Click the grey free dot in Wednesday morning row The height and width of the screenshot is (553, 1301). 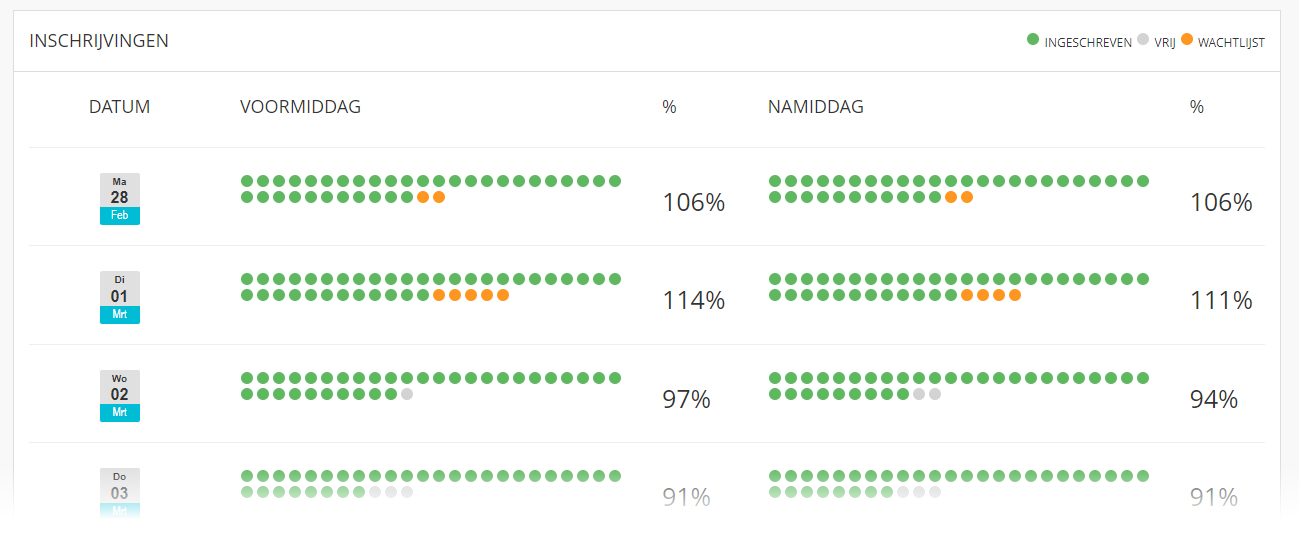pyautogui.click(x=407, y=394)
